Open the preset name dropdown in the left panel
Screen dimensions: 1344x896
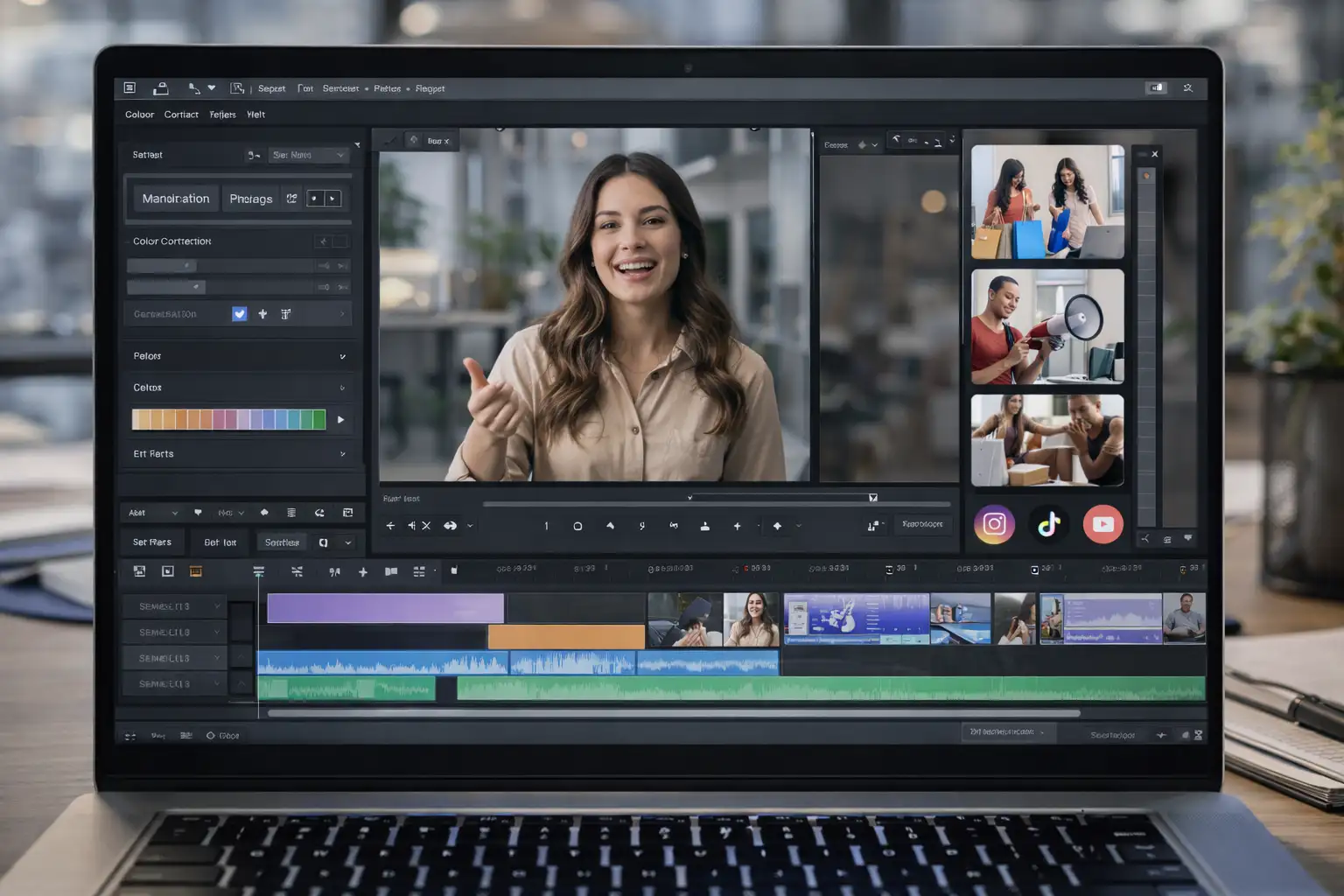coord(309,155)
